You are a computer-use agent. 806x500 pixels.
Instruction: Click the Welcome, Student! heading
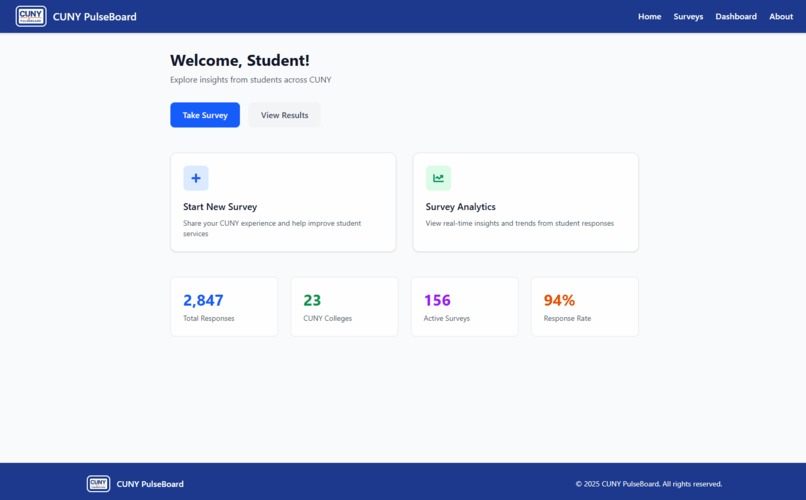pos(240,60)
